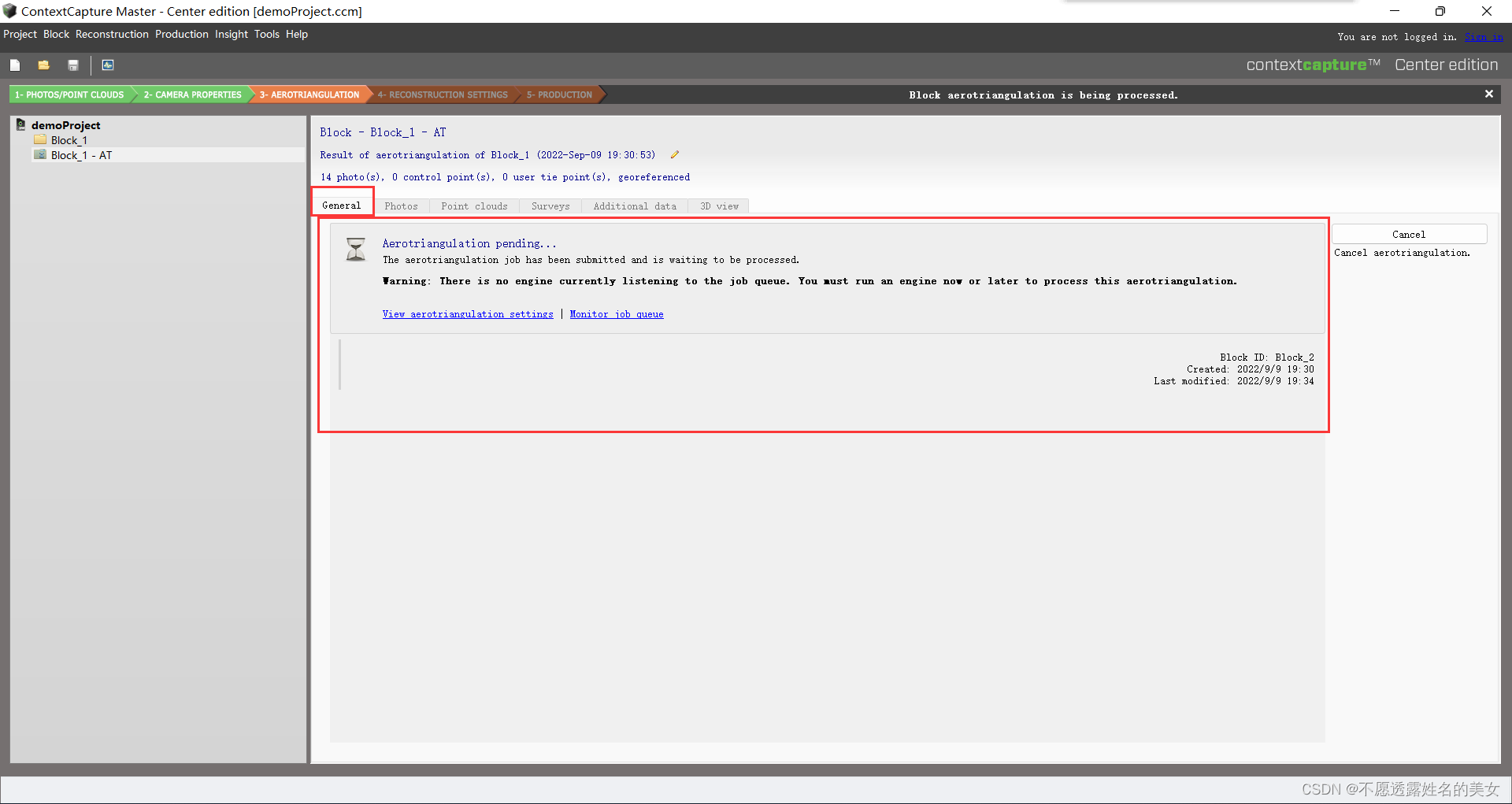Viewport: 1512px width, 804px height.
Task: Click the 'Block' breadcrumb in the header
Action: 335,132
